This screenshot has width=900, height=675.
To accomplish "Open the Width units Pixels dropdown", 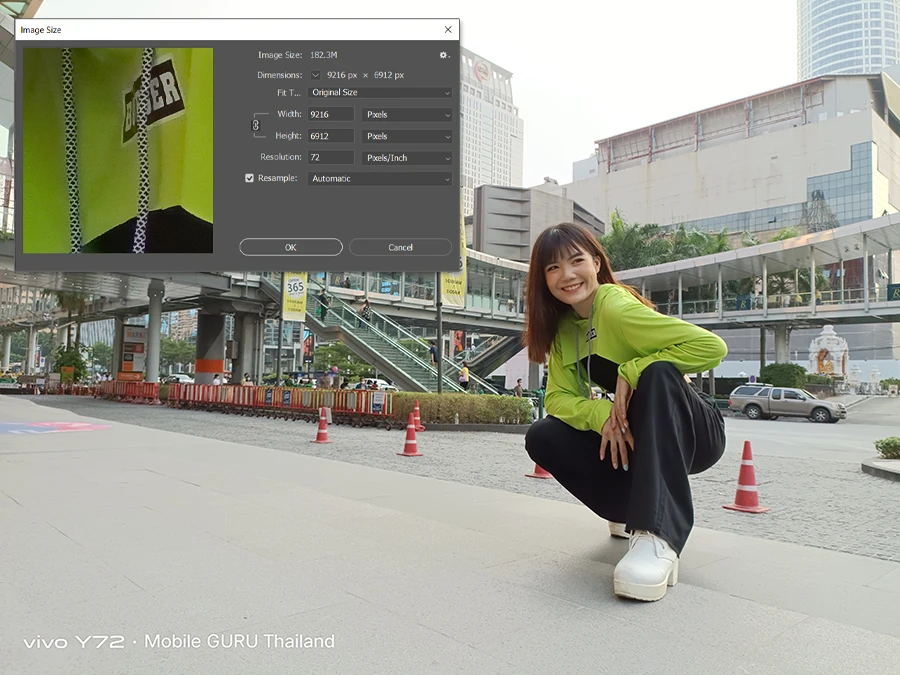I will pyautogui.click(x=406, y=115).
